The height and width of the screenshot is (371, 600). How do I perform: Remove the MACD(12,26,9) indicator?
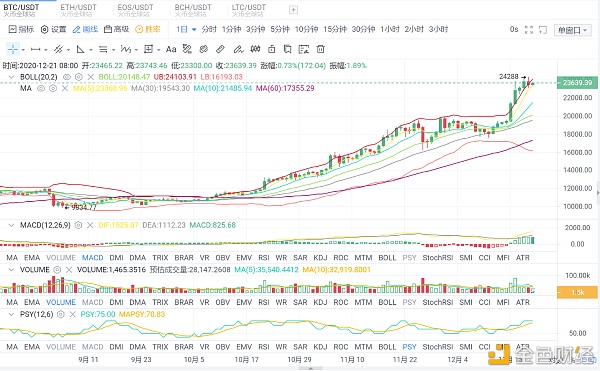click(90, 225)
